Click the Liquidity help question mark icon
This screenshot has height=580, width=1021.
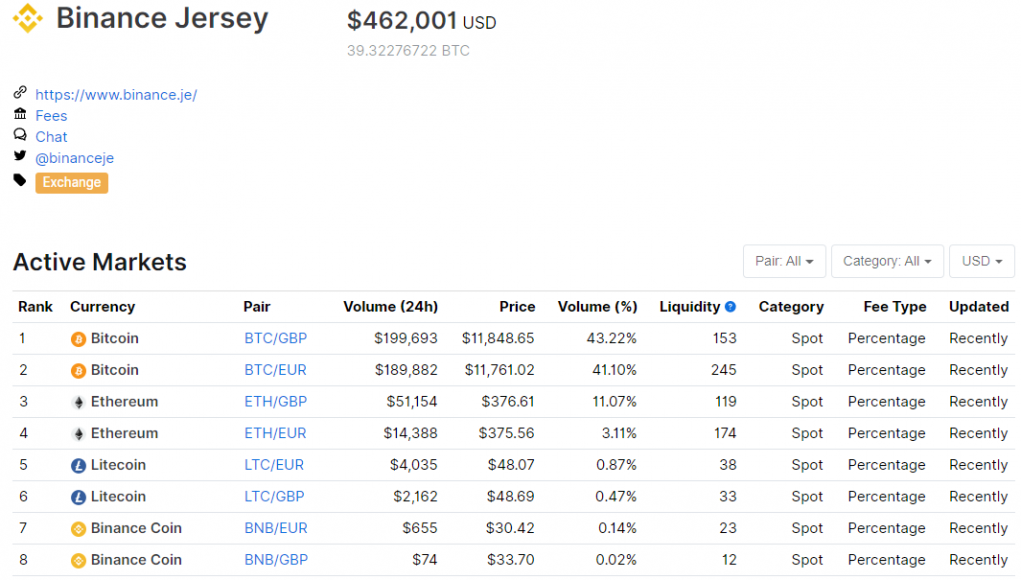731,307
